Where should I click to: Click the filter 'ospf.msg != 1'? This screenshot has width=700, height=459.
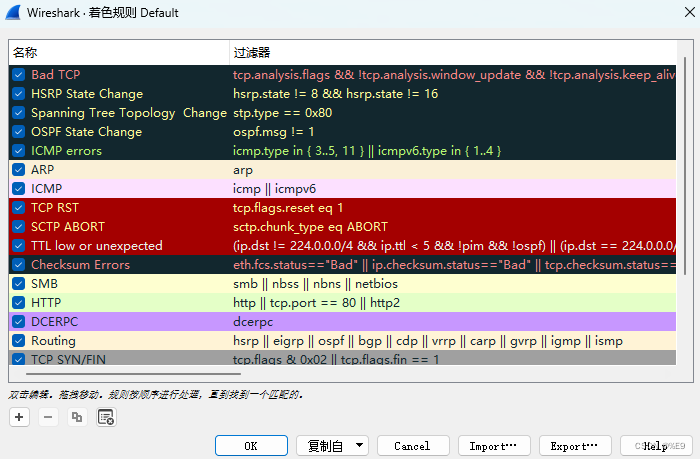pos(274,132)
